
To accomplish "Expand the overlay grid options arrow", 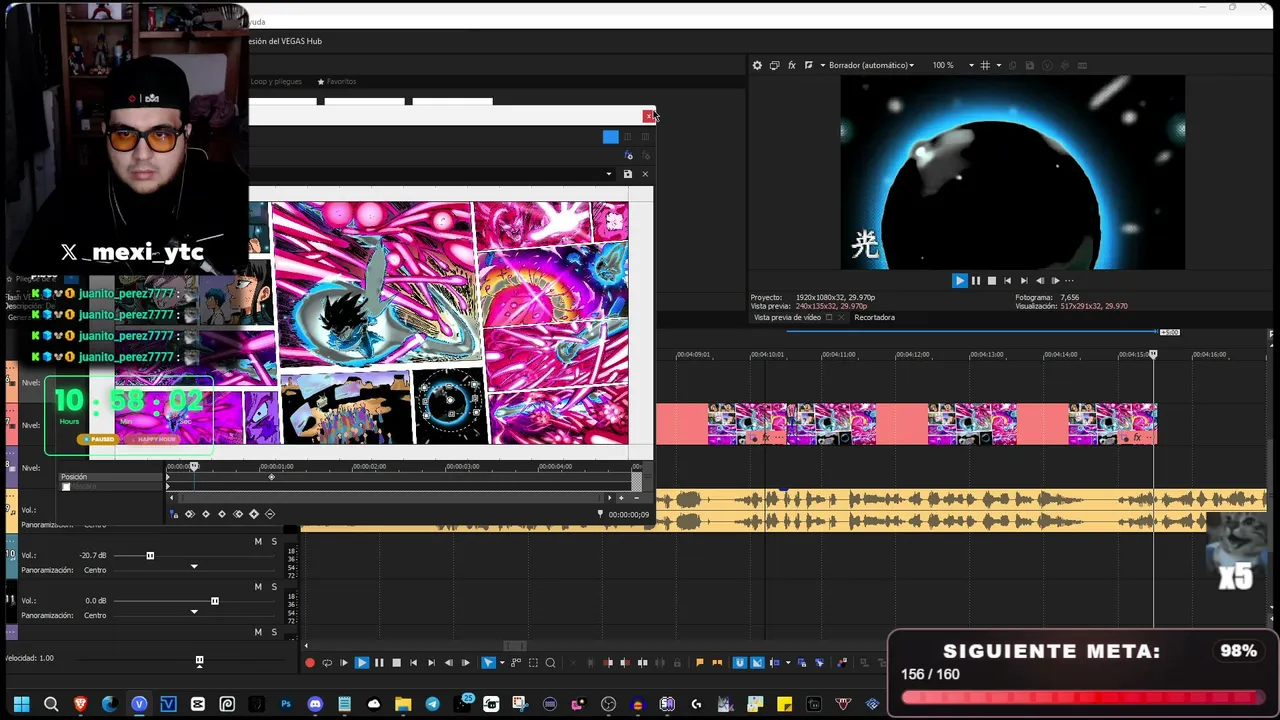I will click(x=998, y=65).
